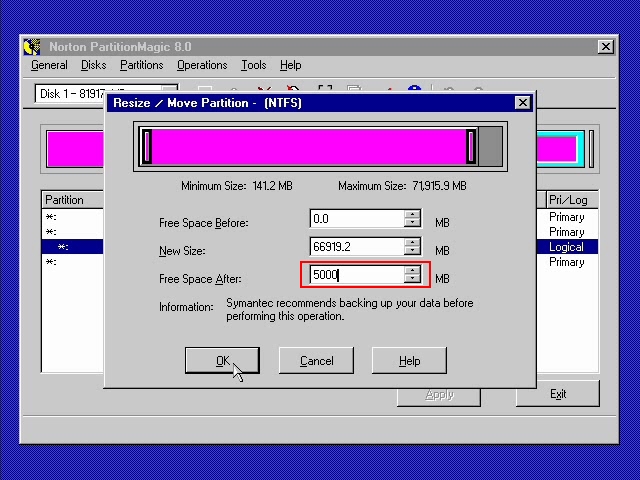Increase Free Space After with up arrow

point(412,270)
